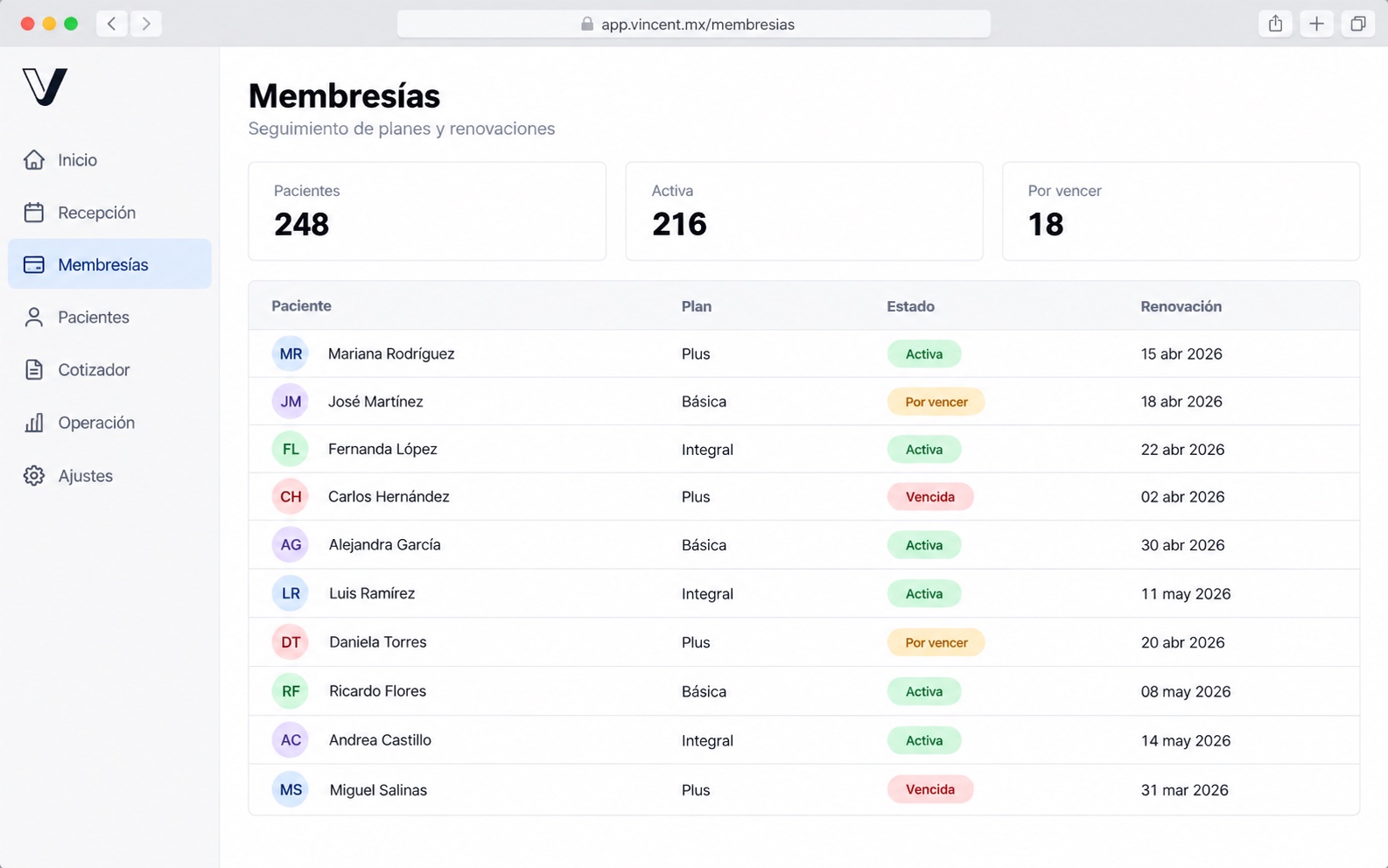
Task: Click renewal date 31 mar 2026
Action: click(1185, 790)
